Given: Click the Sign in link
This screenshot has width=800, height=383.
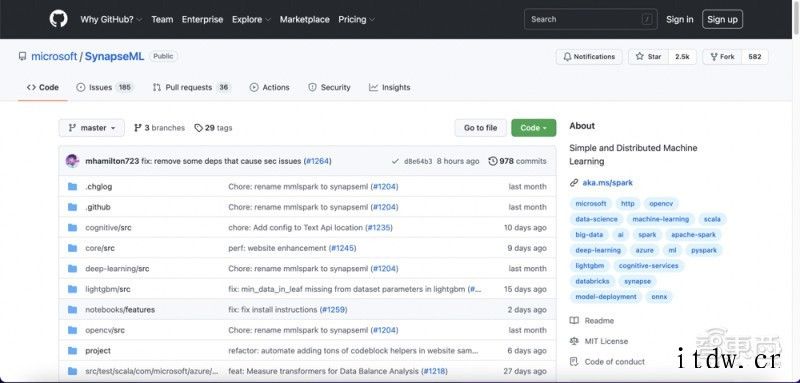Looking at the screenshot, I should (680, 19).
